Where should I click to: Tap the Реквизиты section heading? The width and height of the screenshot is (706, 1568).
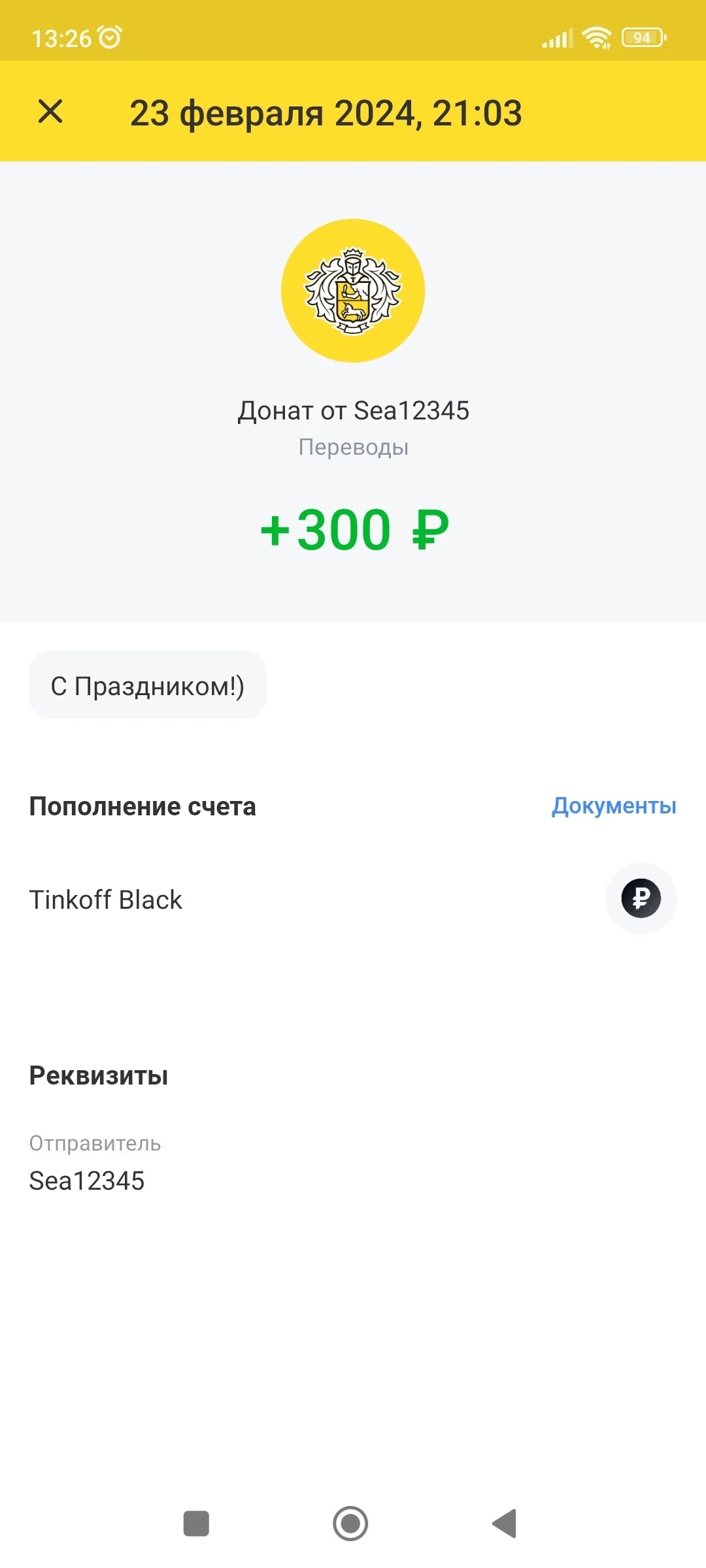click(x=99, y=1075)
